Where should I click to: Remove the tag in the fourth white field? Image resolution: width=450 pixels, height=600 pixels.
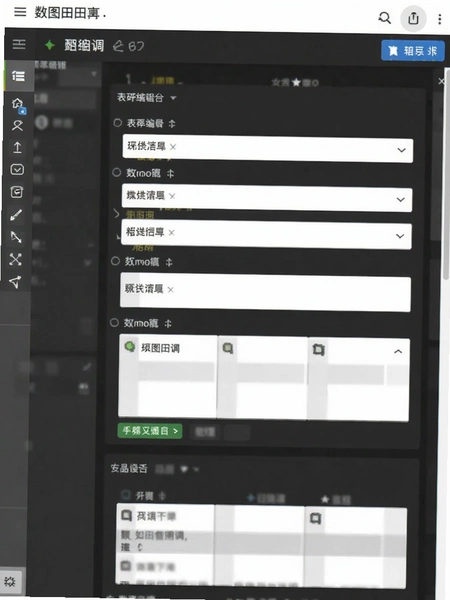click(x=170, y=290)
